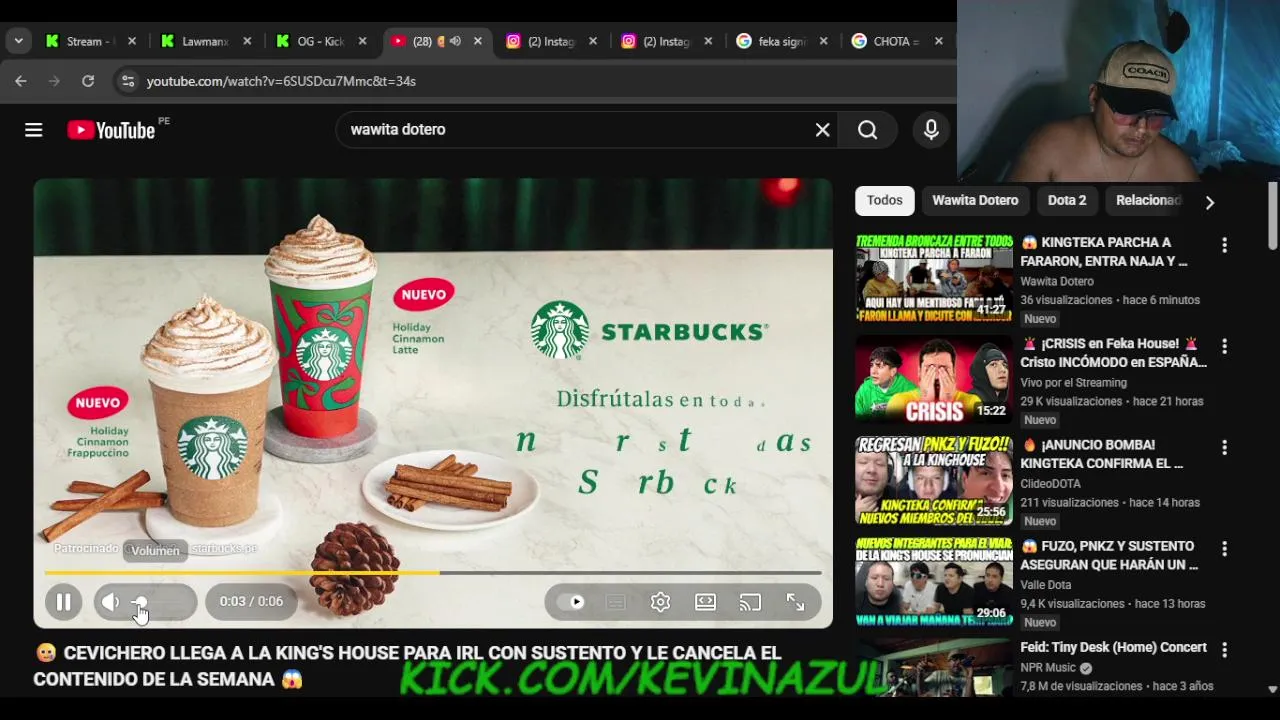Adjust the video volume slider
This screenshot has width=1280, height=720.
(161, 602)
